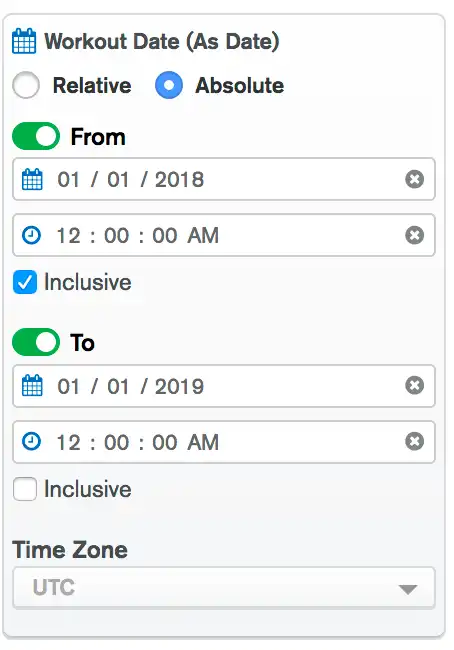Image resolution: width=454 pixels, height=650 pixels.
Task: Clear the From date 01/01/2018 field
Action: (x=414, y=179)
